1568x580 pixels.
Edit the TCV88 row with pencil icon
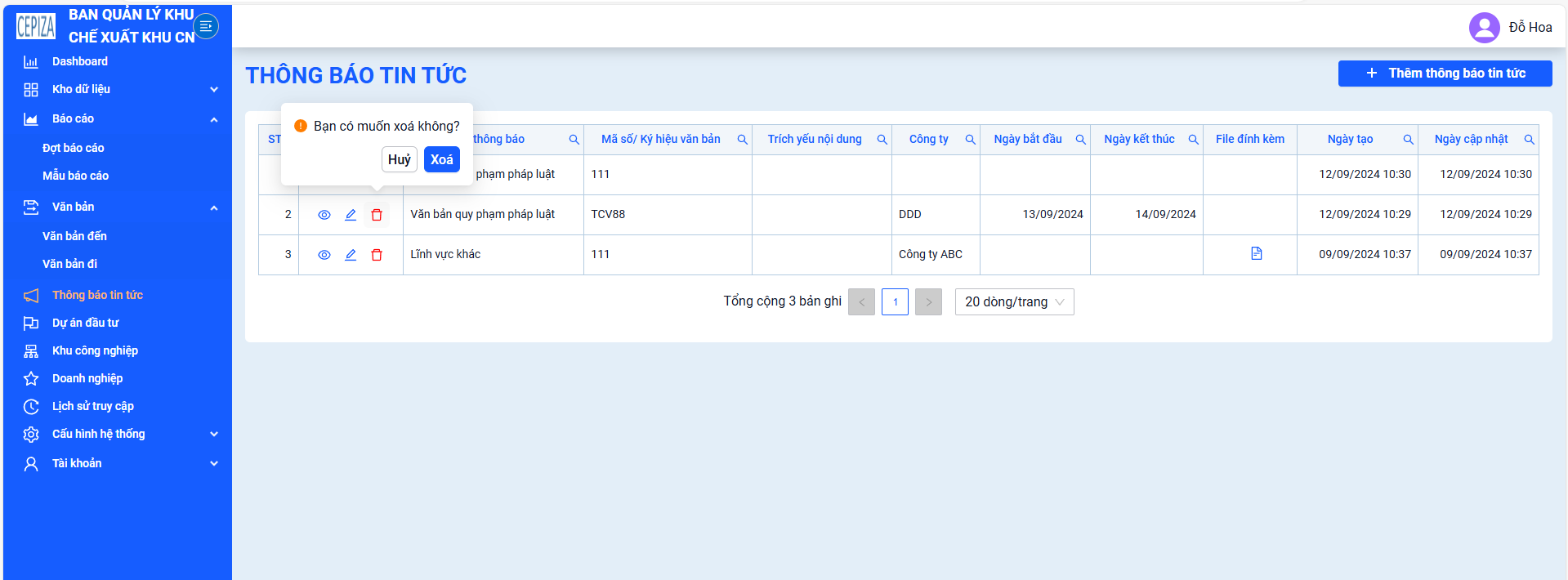click(x=351, y=215)
